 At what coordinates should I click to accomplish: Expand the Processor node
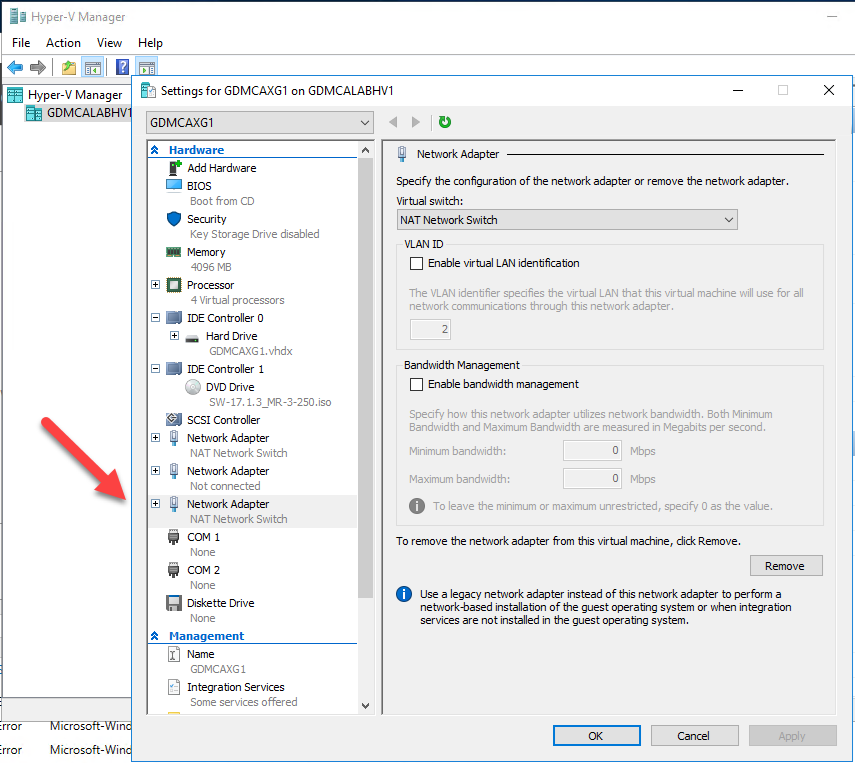155,285
